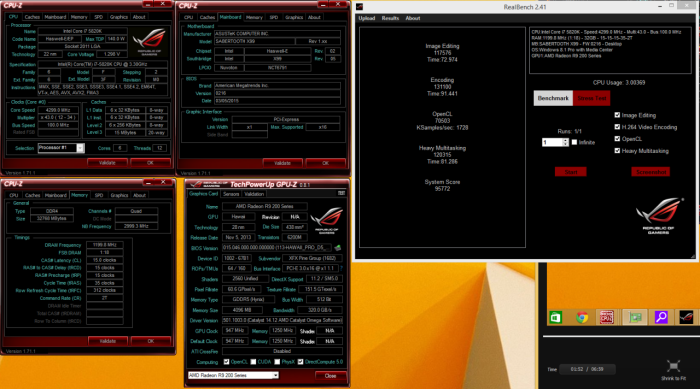Click the 01:52 / 06:59 time display
This screenshot has height=389, width=700.
[587, 369]
